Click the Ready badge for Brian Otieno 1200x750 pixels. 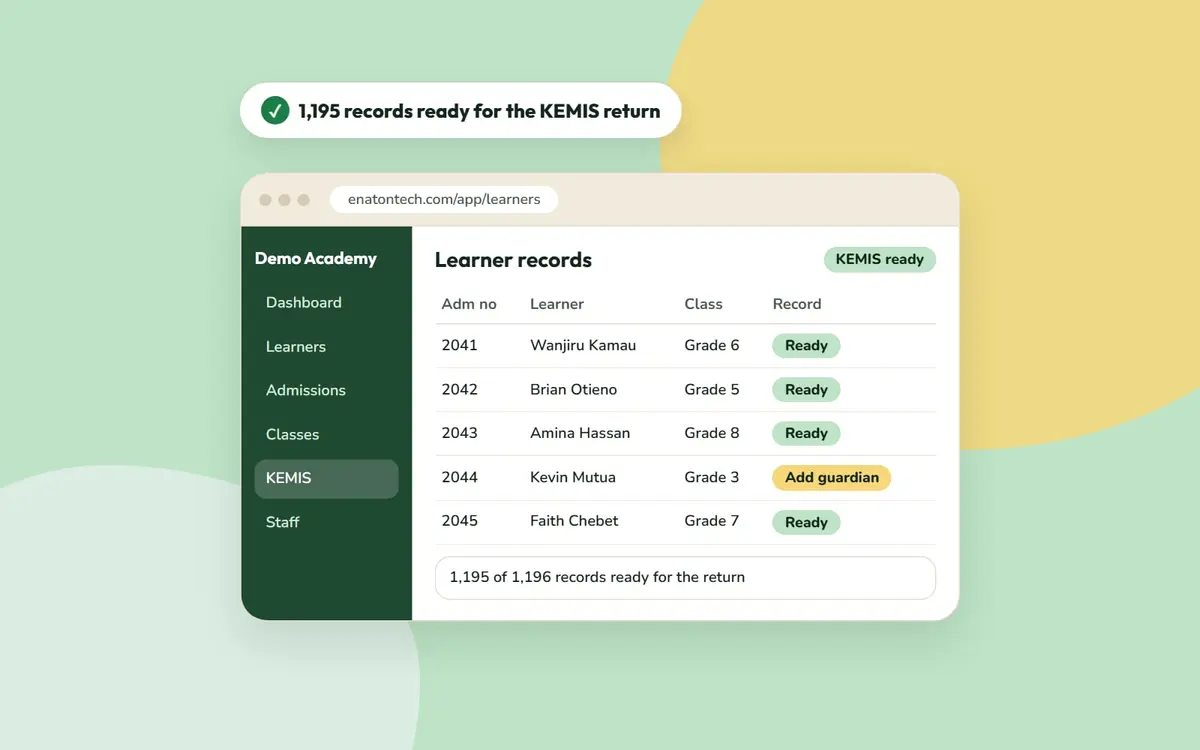(x=806, y=390)
